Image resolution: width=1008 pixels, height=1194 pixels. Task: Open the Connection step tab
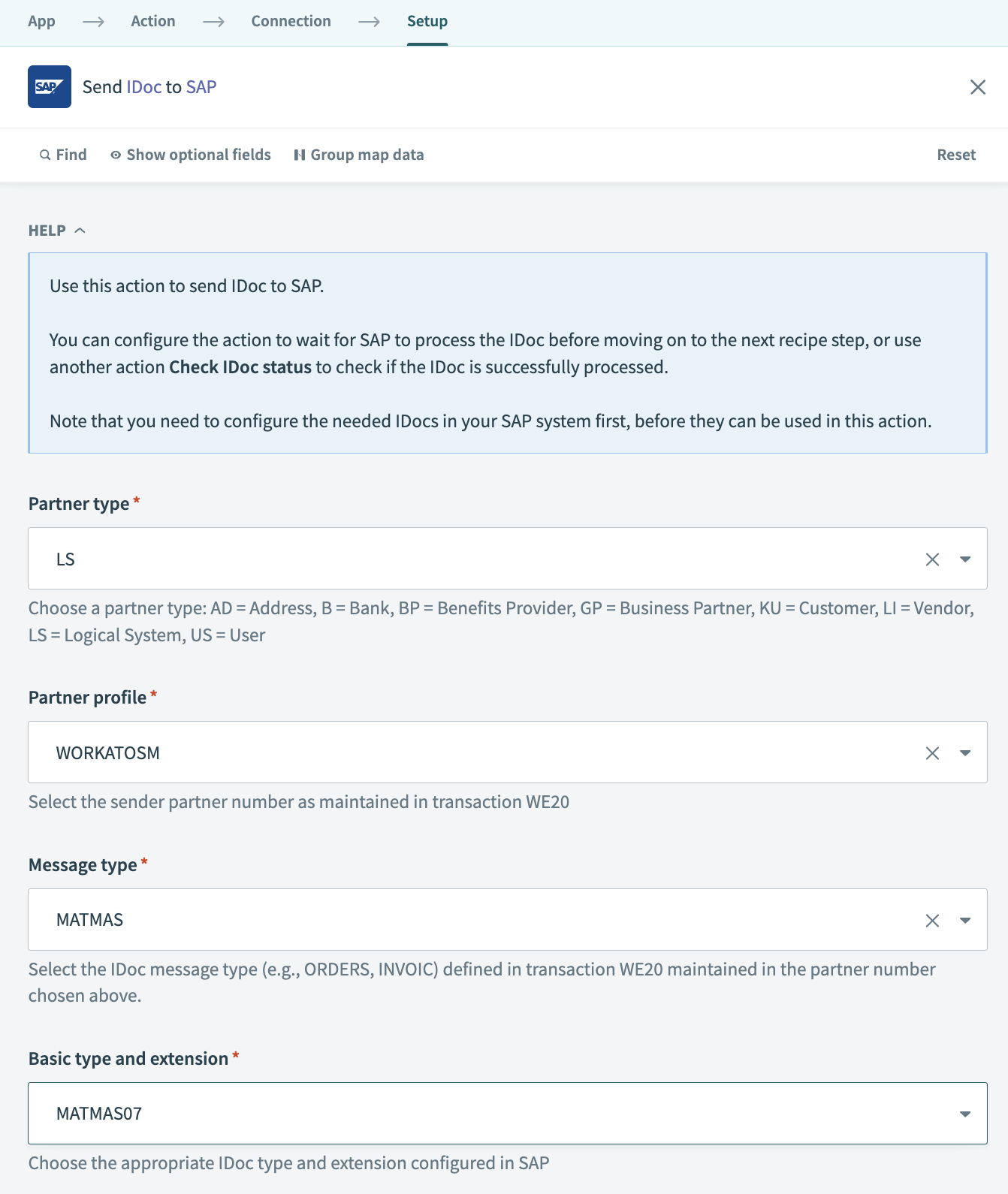(291, 21)
